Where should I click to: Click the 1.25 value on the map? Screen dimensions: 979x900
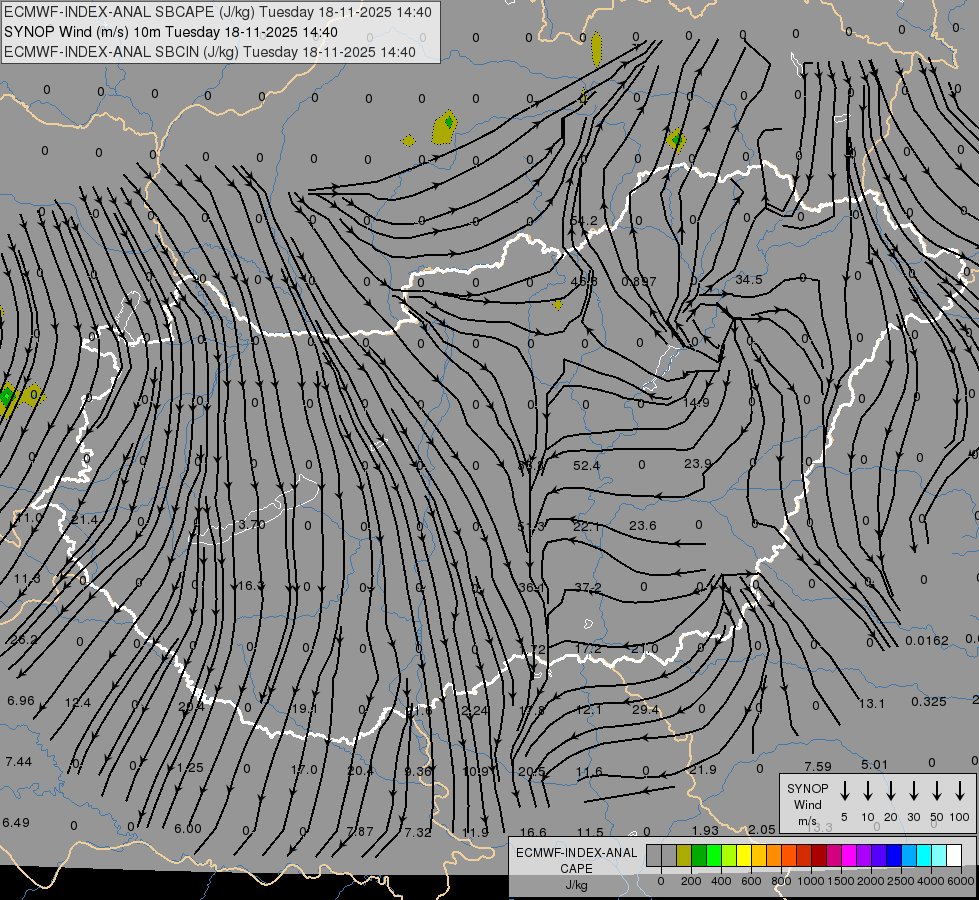coord(190,768)
